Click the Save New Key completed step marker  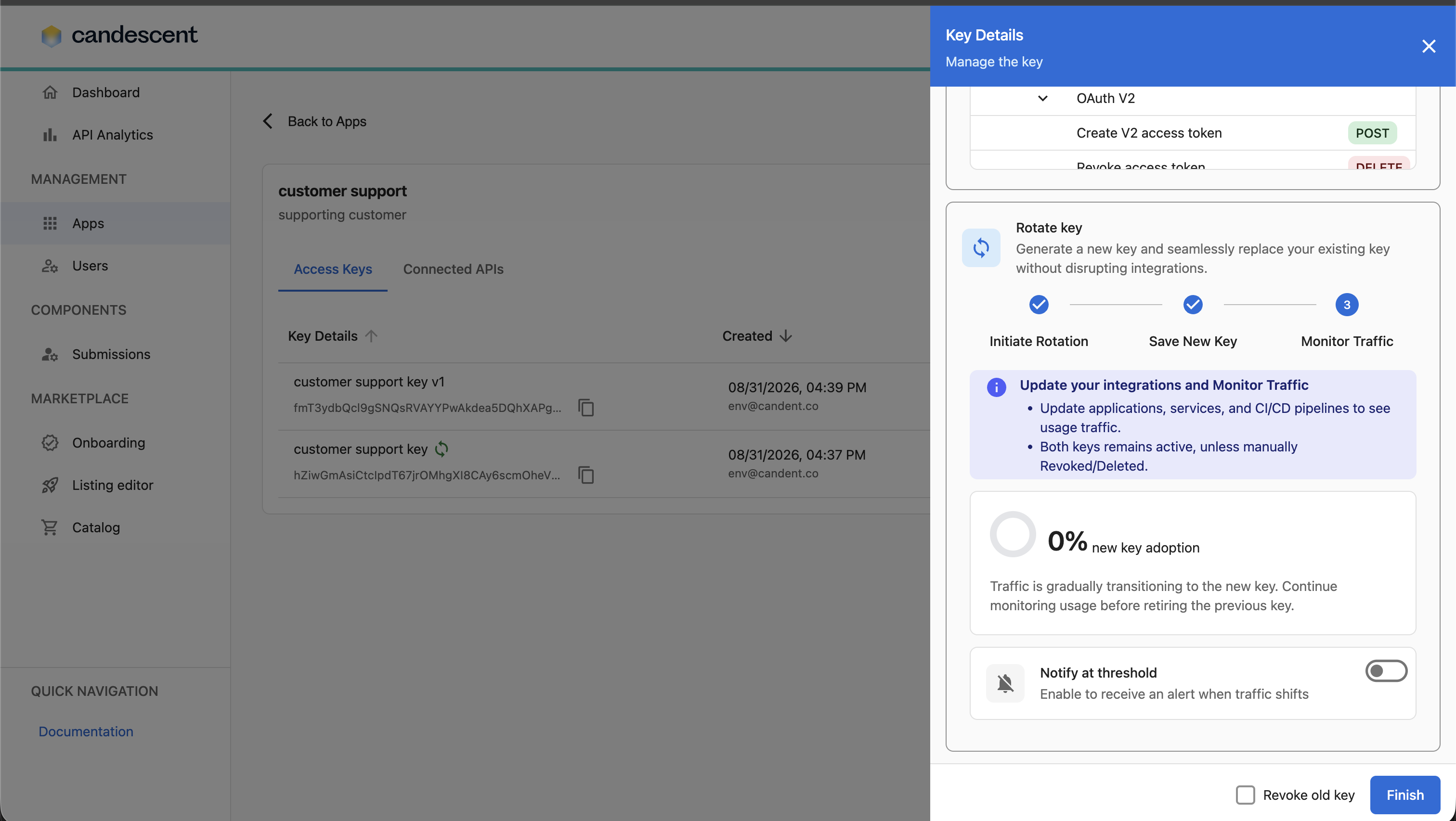1193,305
